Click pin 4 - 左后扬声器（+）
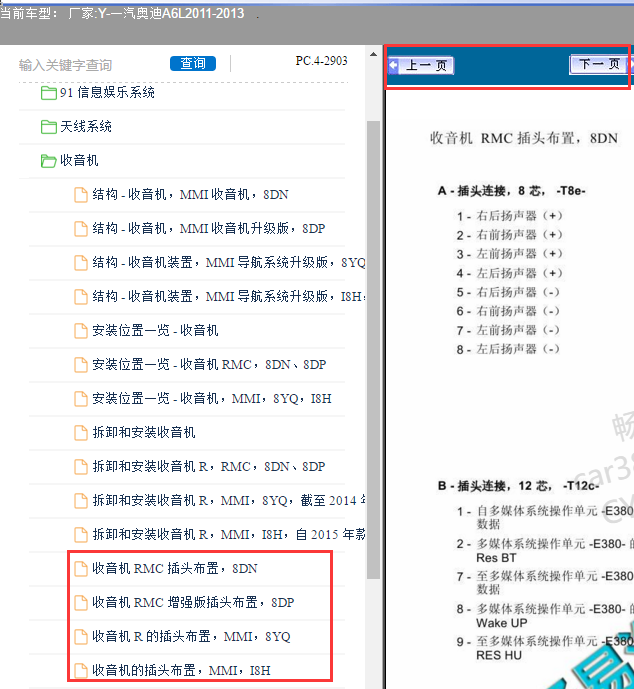Screen dimensions: 634x689 (509, 273)
